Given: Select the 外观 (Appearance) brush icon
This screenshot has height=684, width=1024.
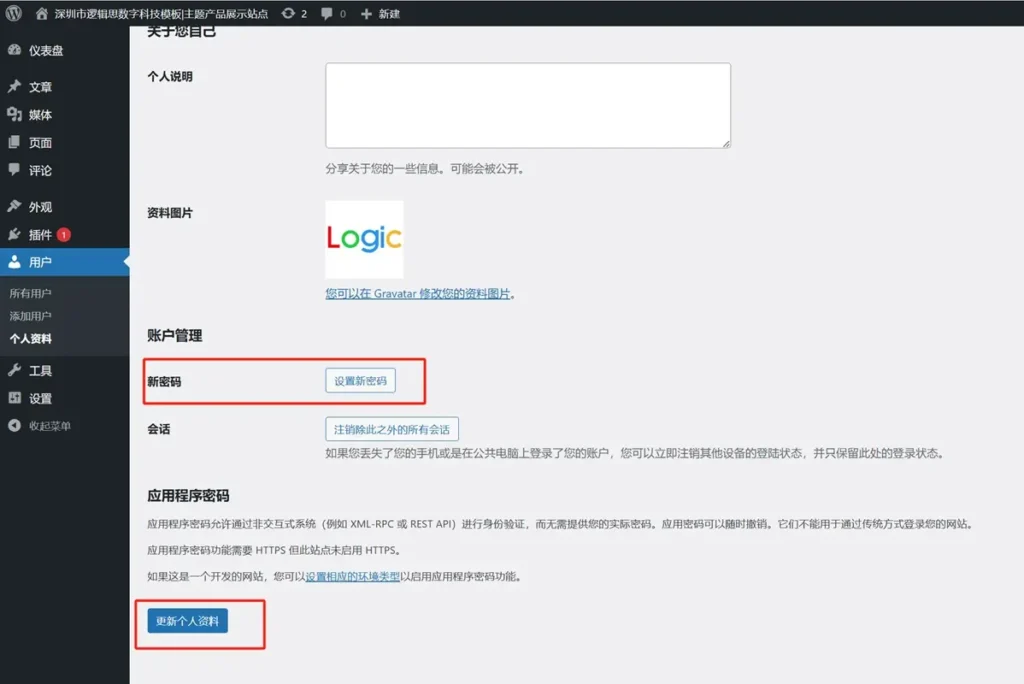Looking at the screenshot, I should tap(14, 208).
